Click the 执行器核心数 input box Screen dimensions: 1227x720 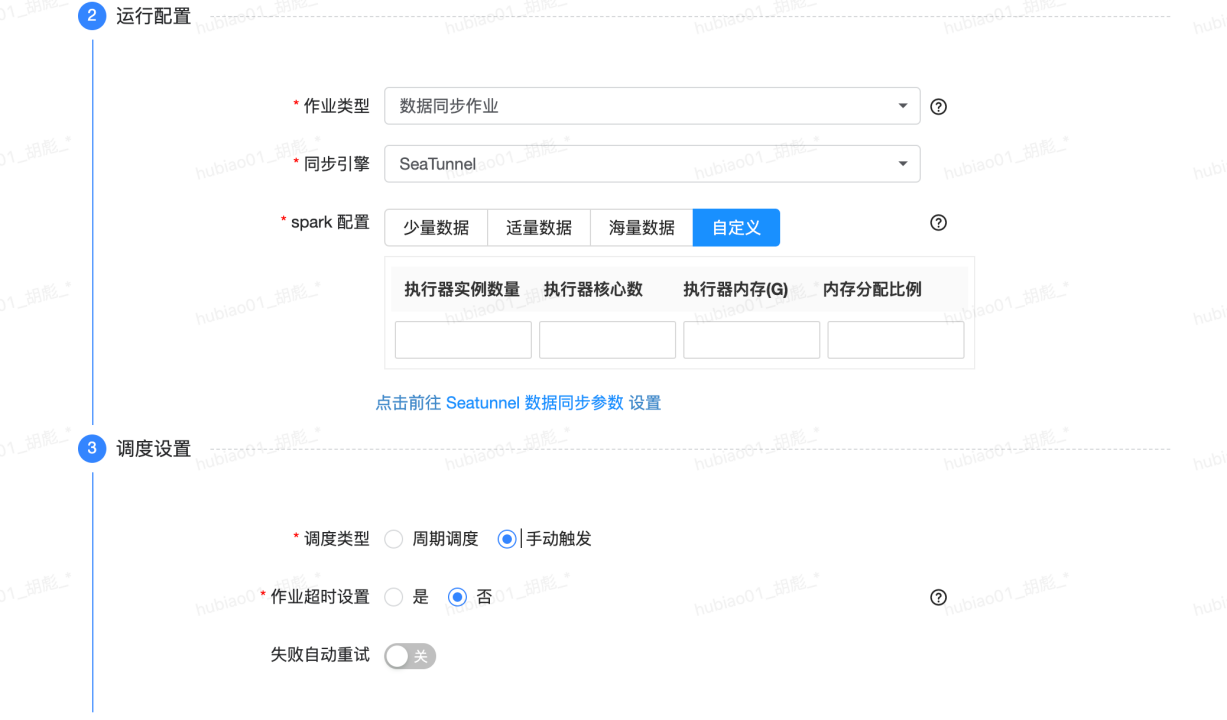[607, 339]
